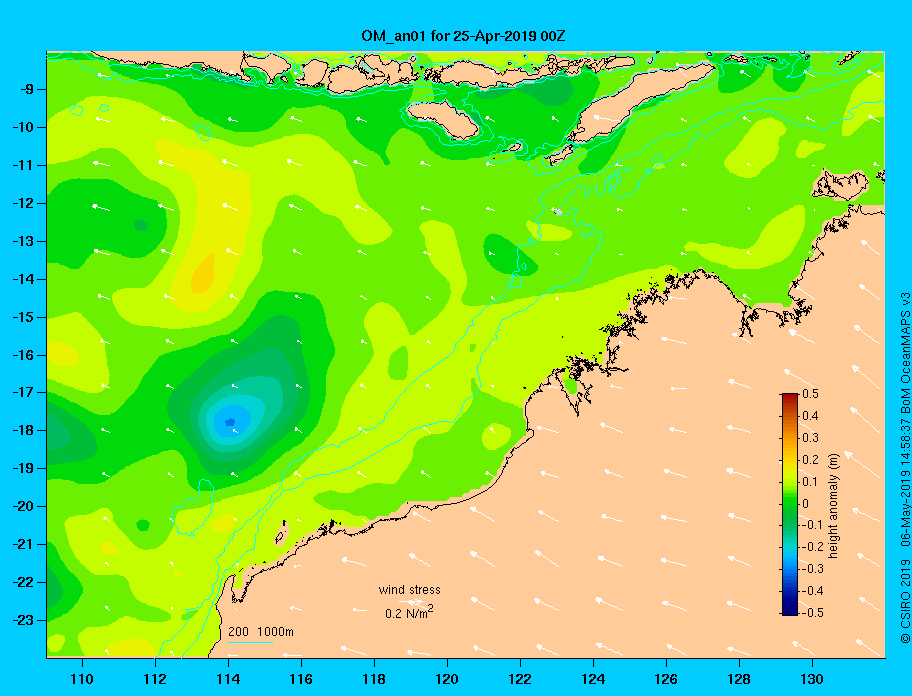The width and height of the screenshot is (912, 696).
Task: Click the "height anomaly (m)" colorbar label
Action: pos(833,505)
